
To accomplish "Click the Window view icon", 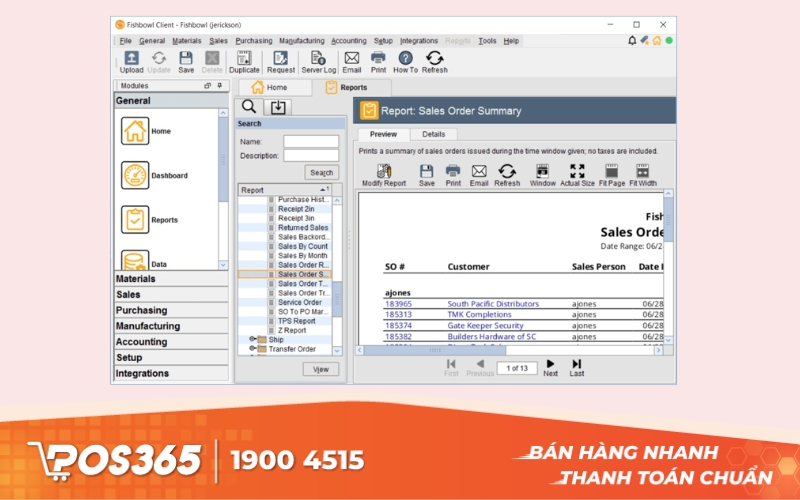I will [542, 171].
